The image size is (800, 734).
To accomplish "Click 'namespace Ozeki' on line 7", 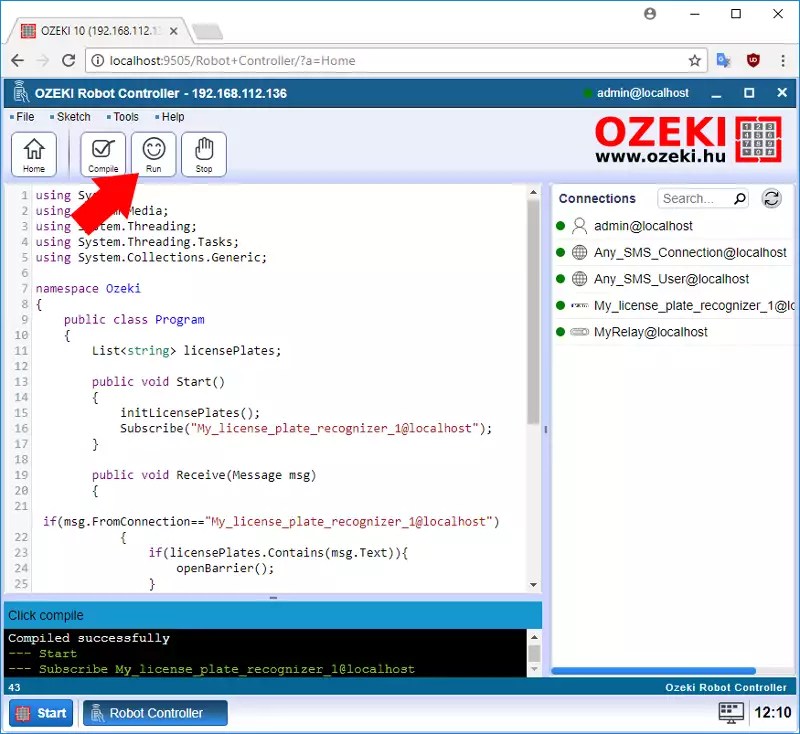I will pos(88,288).
